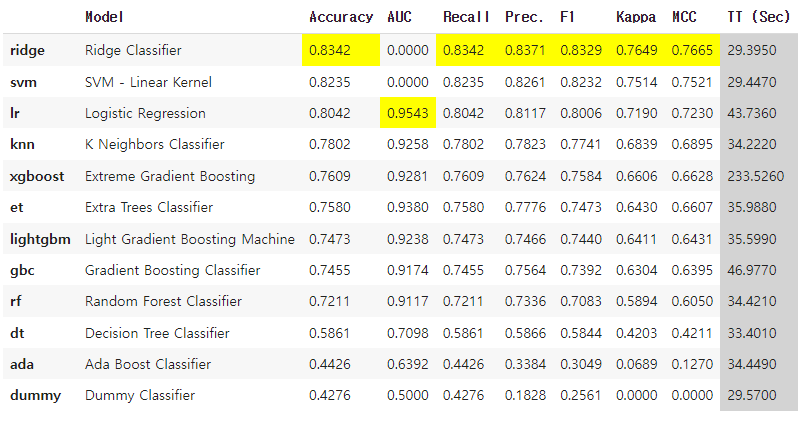Select the Recall column header
805x424 pixels.
coord(466,17)
